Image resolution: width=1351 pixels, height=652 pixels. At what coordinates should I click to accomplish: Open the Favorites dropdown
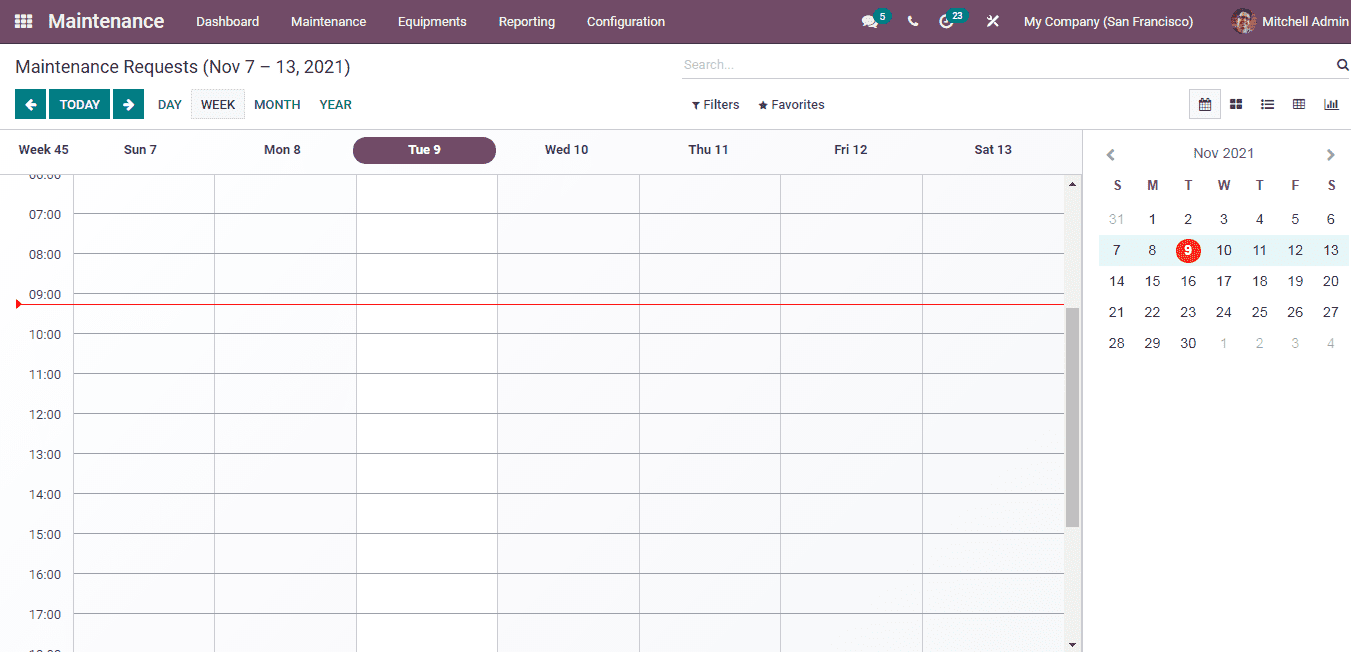click(790, 104)
